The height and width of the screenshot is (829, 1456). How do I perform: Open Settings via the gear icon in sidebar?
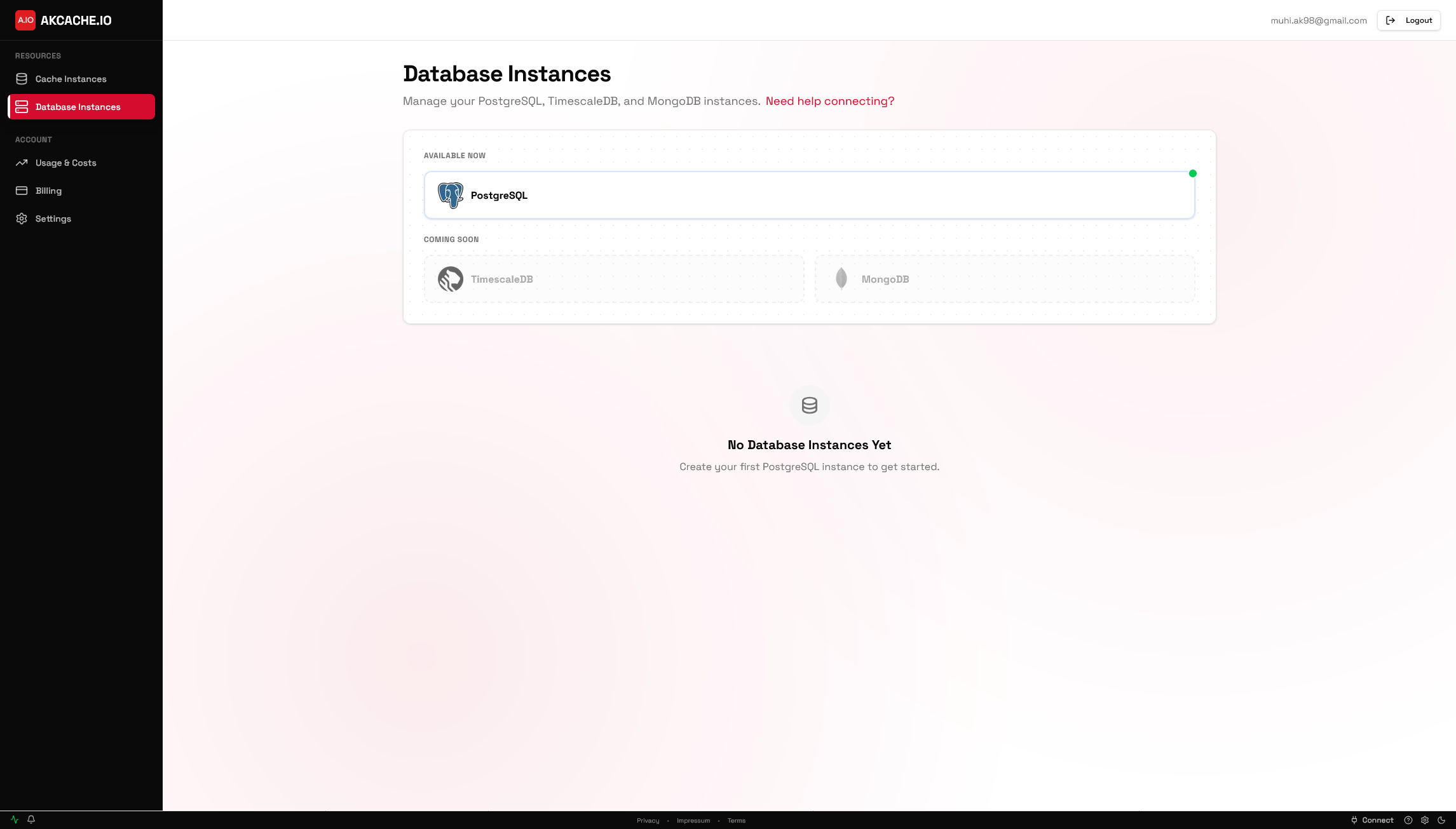pyautogui.click(x=22, y=218)
